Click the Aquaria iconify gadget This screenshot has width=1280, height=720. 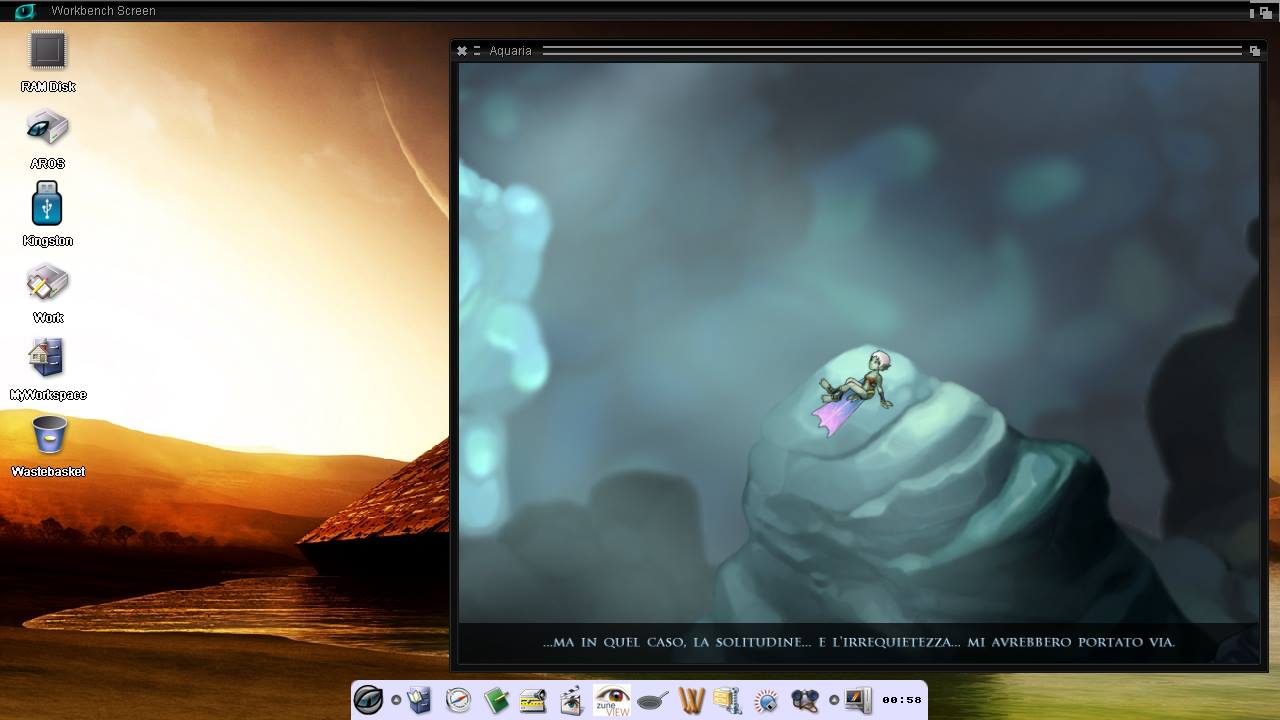[477, 50]
